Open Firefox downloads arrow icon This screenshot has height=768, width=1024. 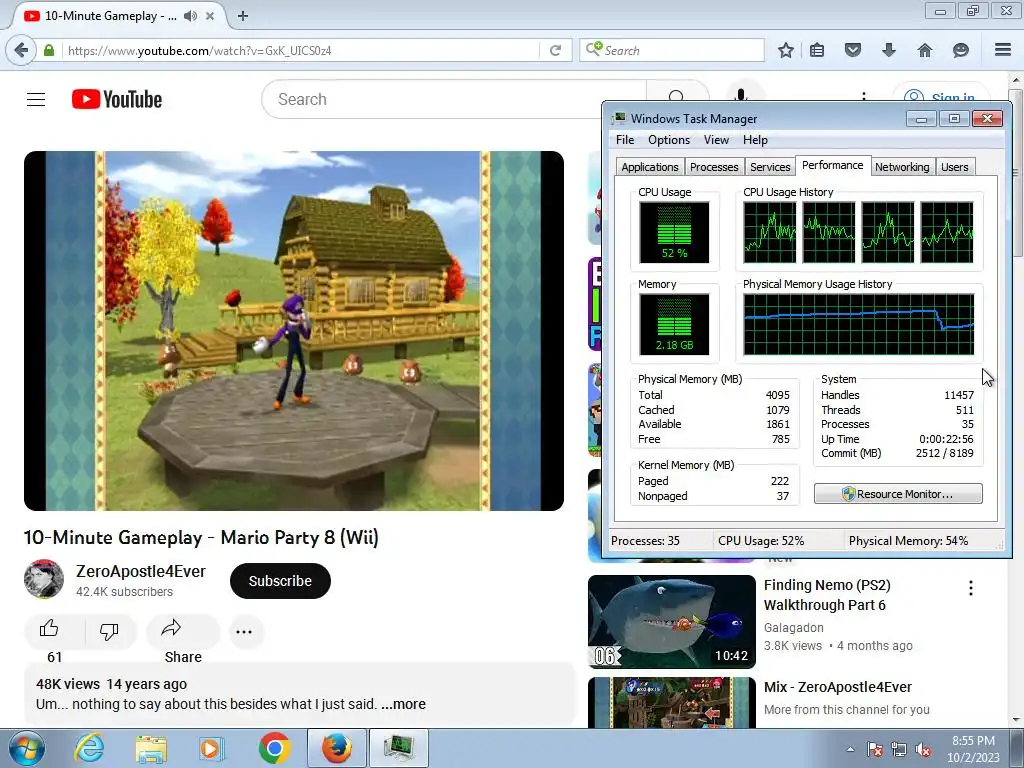888,50
